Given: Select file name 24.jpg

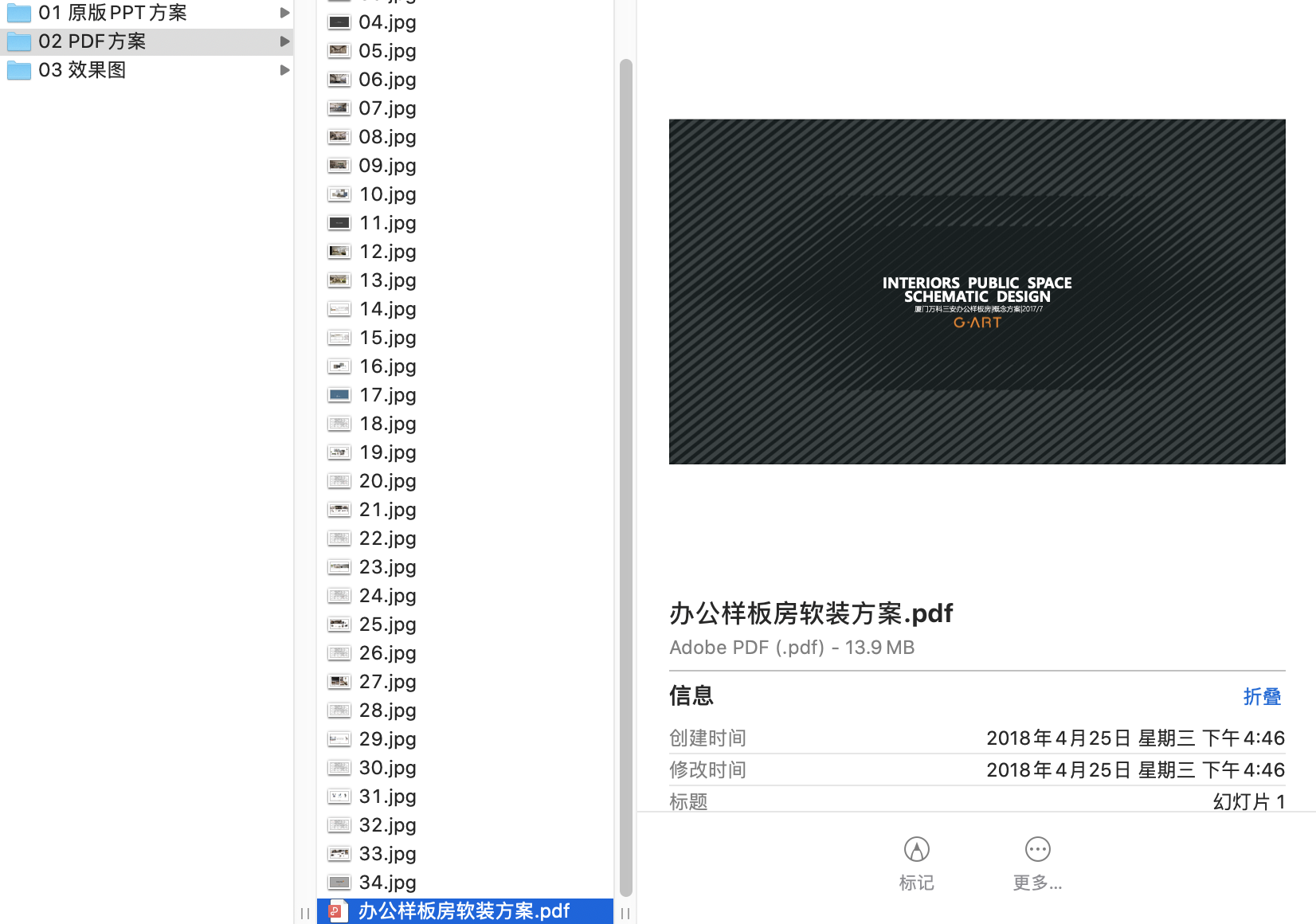Looking at the screenshot, I should click(x=388, y=597).
